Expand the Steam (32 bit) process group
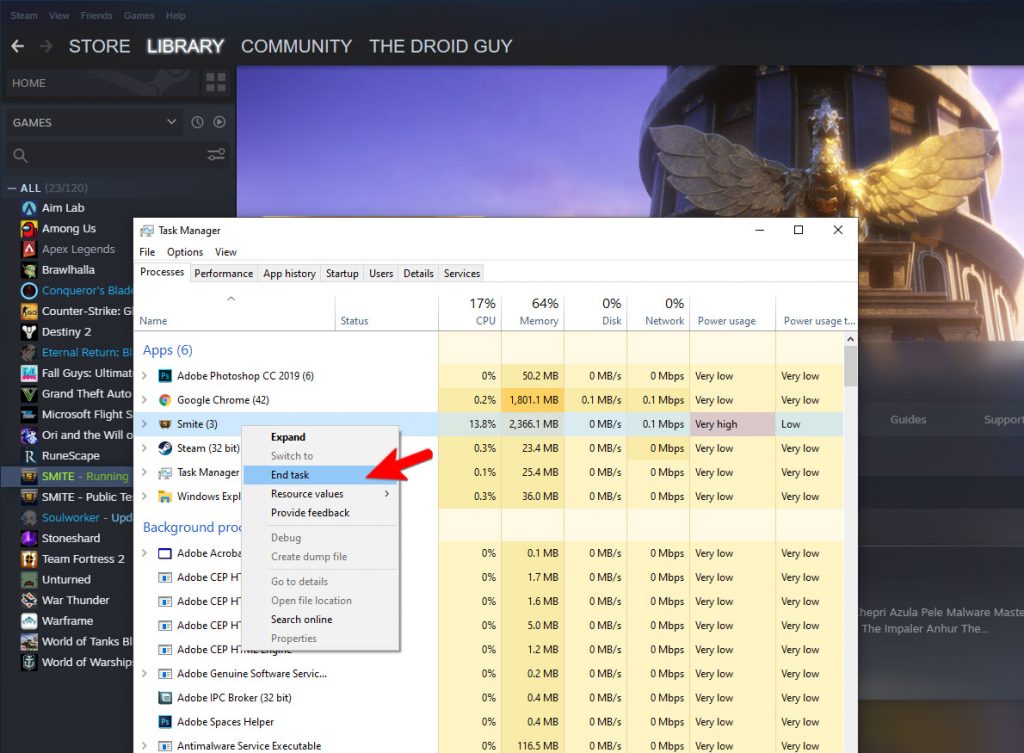Viewport: 1024px width, 753px height. coord(145,449)
